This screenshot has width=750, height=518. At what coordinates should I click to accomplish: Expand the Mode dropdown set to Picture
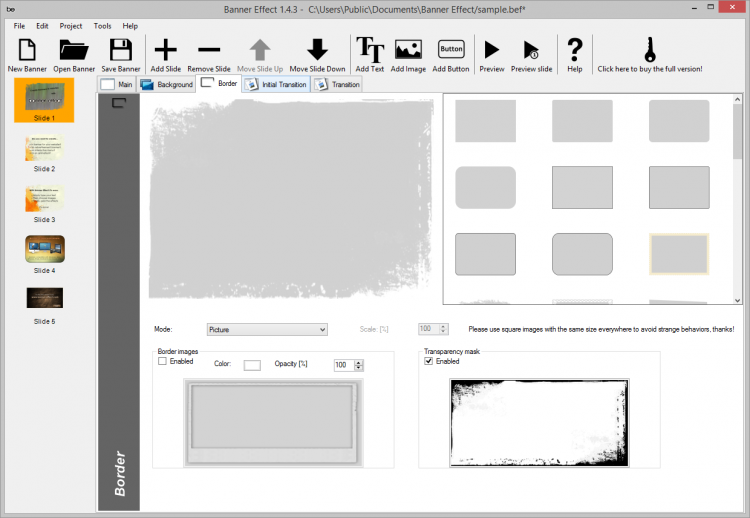point(266,329)
